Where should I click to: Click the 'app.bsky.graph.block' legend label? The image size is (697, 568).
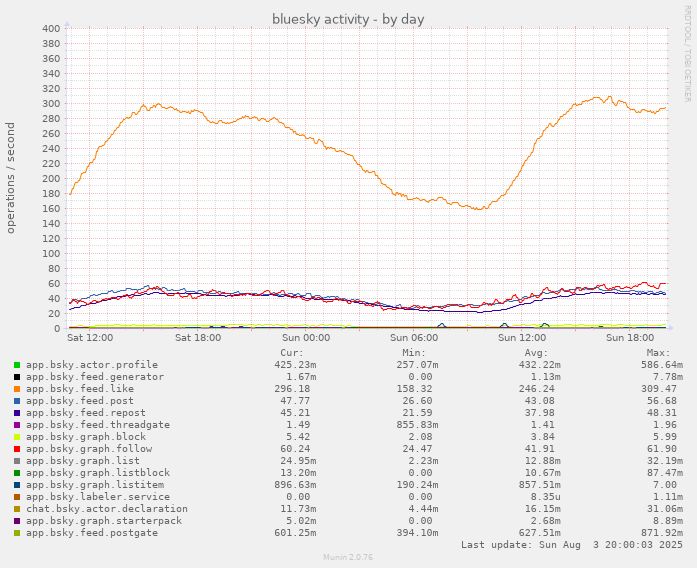pos(86,437)
